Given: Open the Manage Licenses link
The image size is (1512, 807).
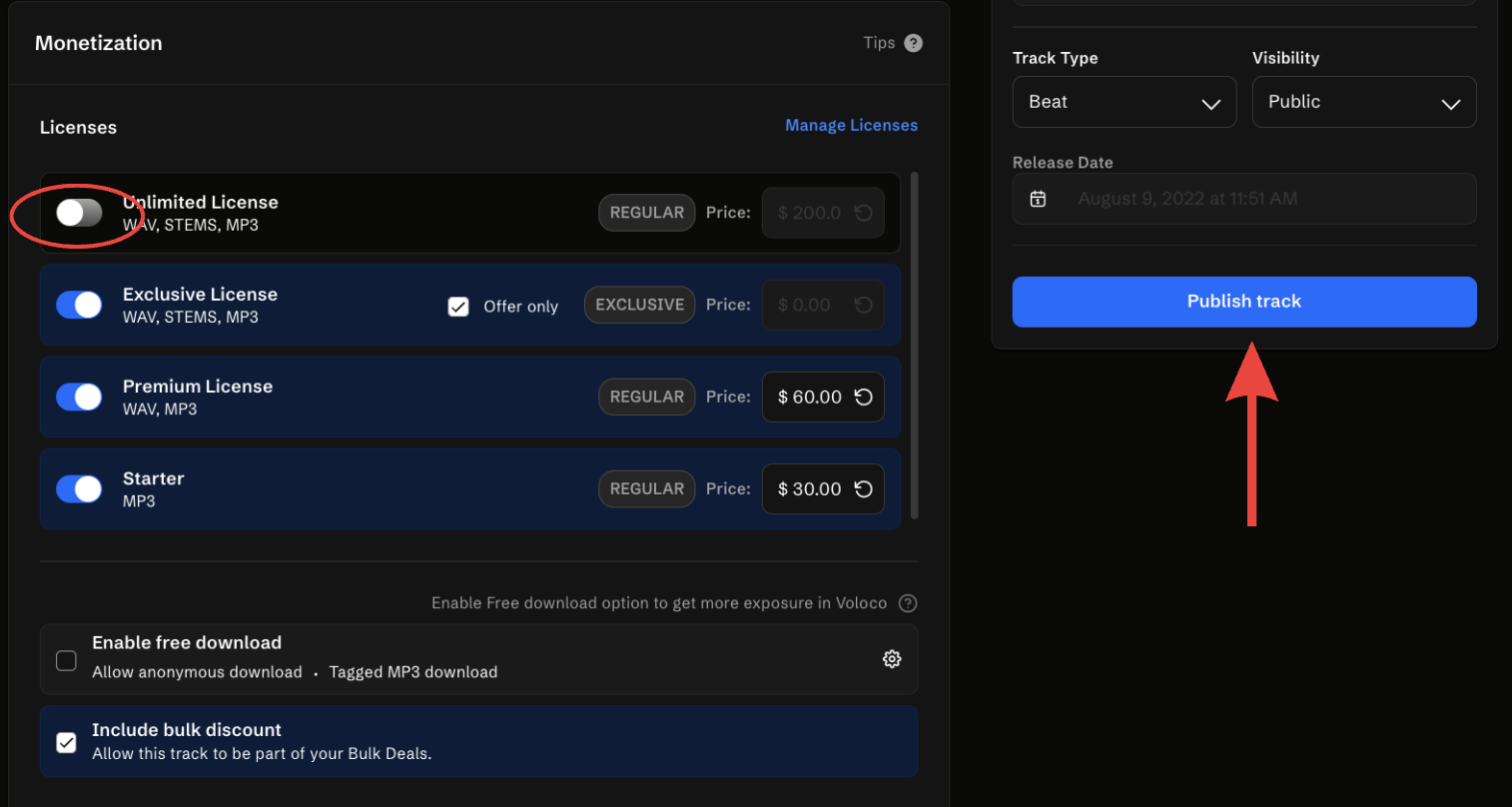Looking at the screenshot, I should (851, 126).
